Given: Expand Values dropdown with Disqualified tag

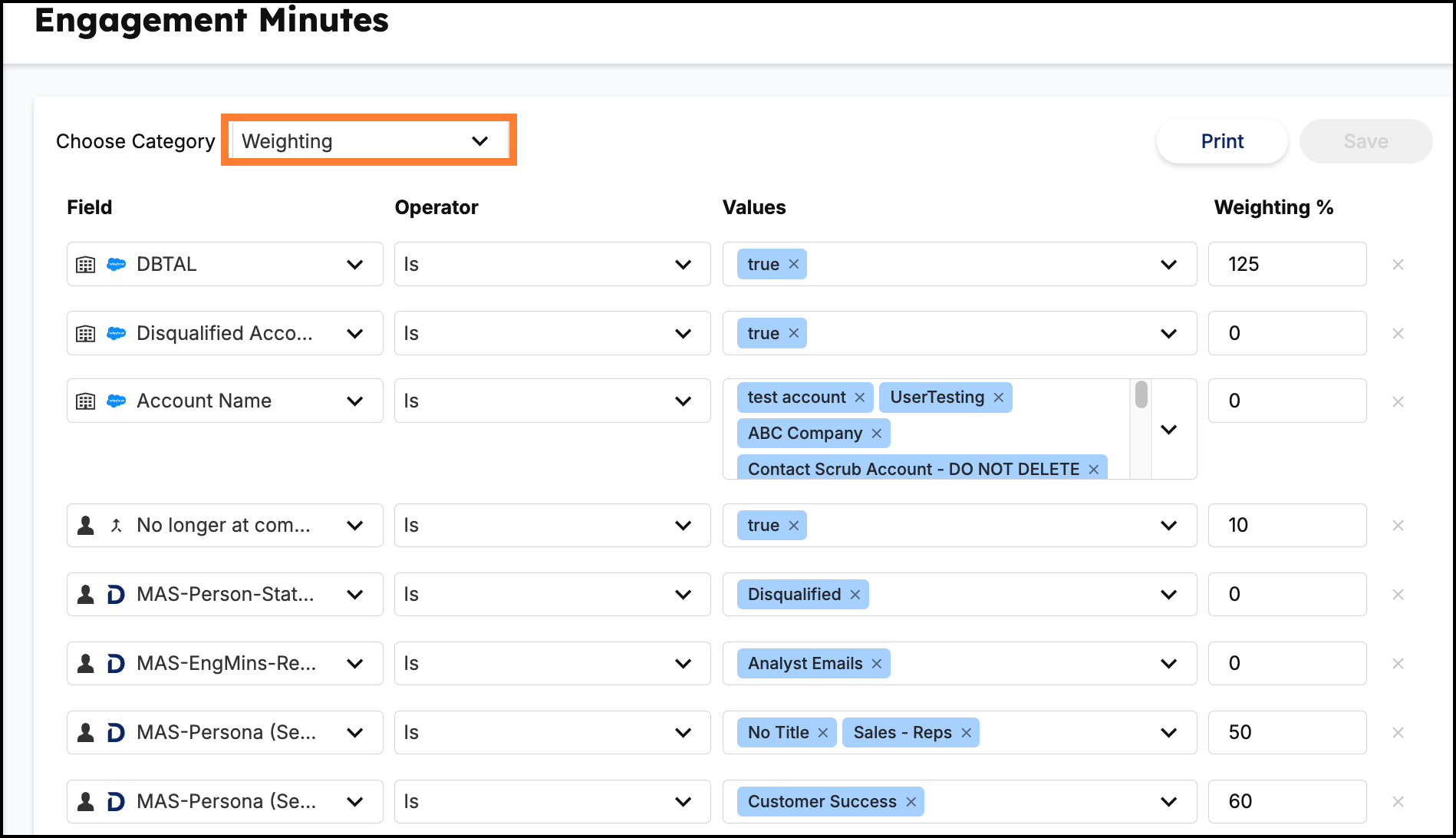Looking at the screenshot, I should [1169, 595].
